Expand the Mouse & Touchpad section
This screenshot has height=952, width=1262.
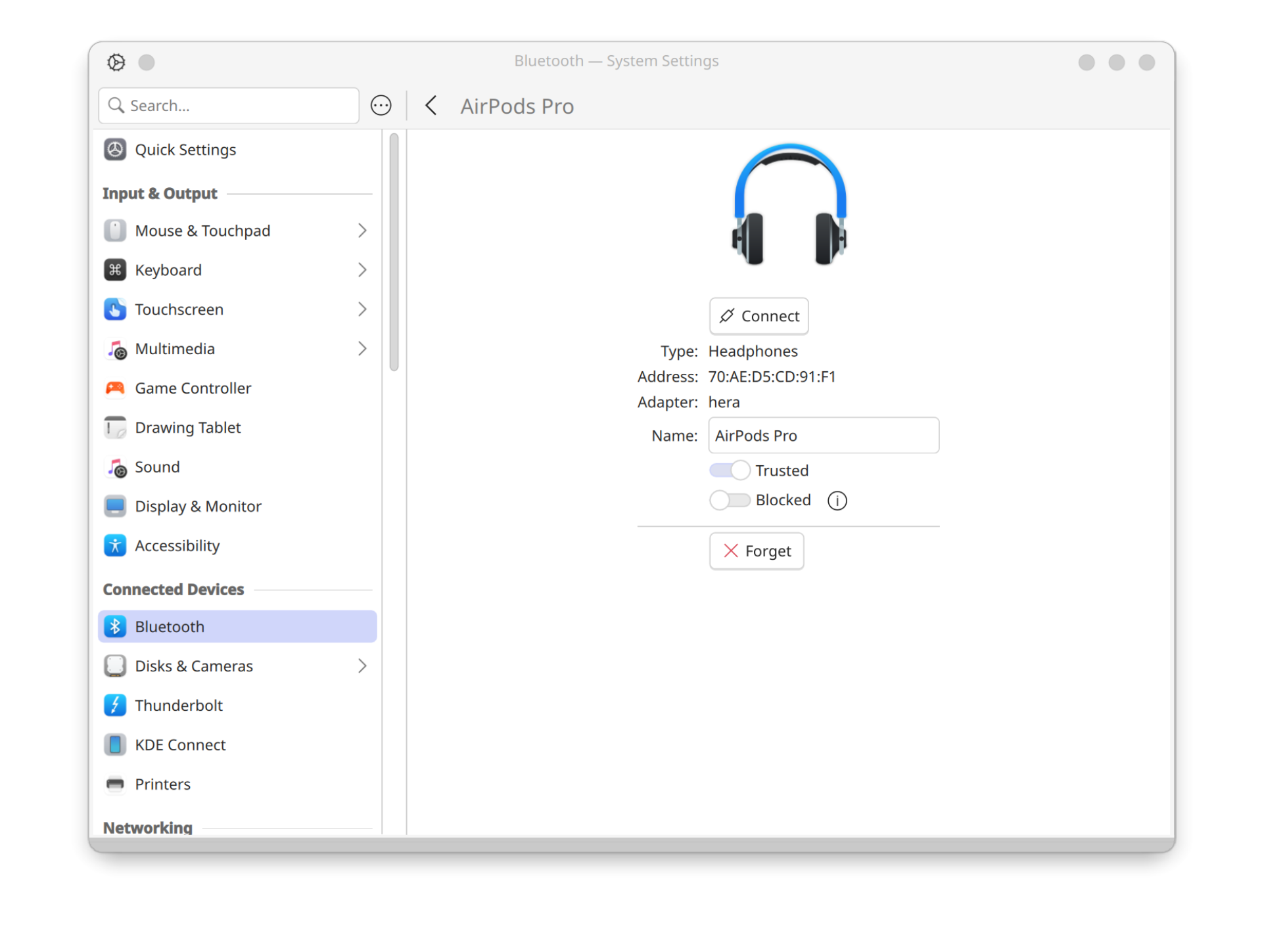362,231
